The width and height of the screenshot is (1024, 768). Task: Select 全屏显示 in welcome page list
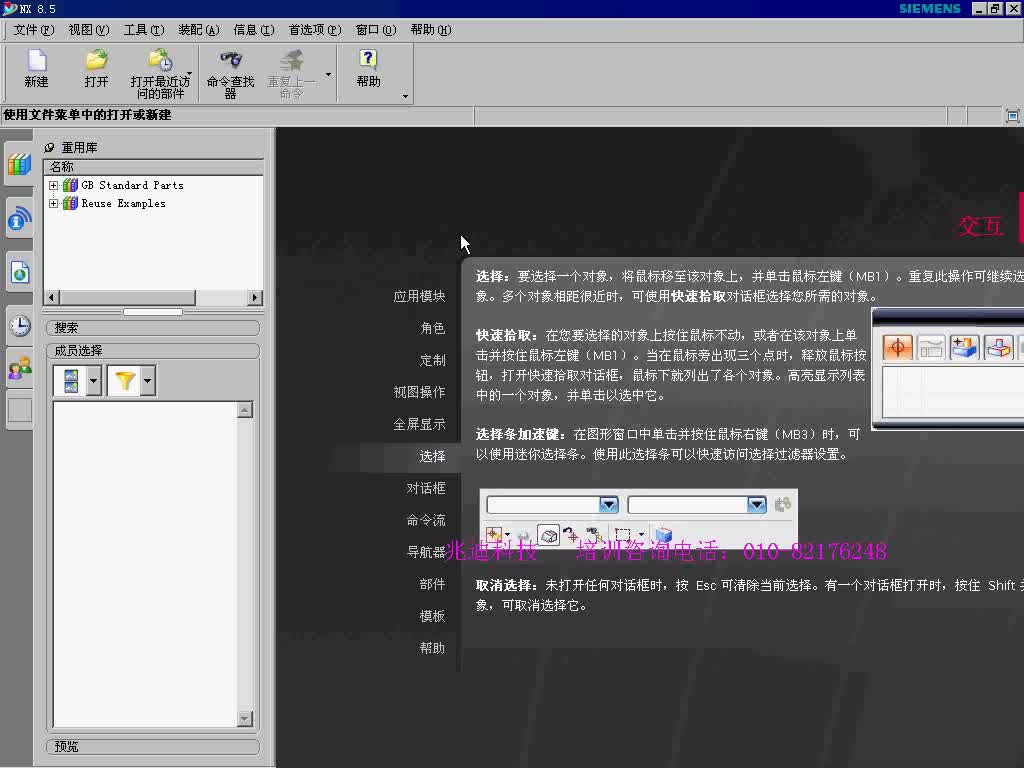[x=419, y=424]
